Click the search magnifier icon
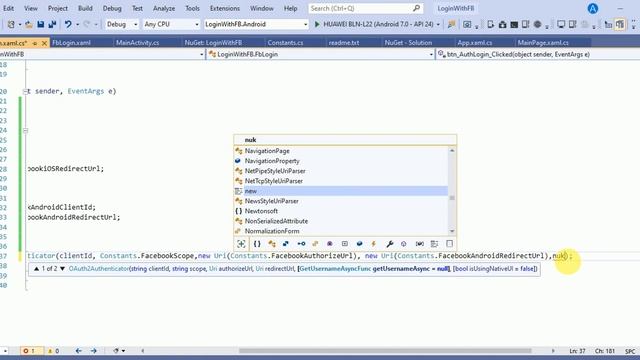This screenshot has height=360, width=640. [x=416, y=8]
